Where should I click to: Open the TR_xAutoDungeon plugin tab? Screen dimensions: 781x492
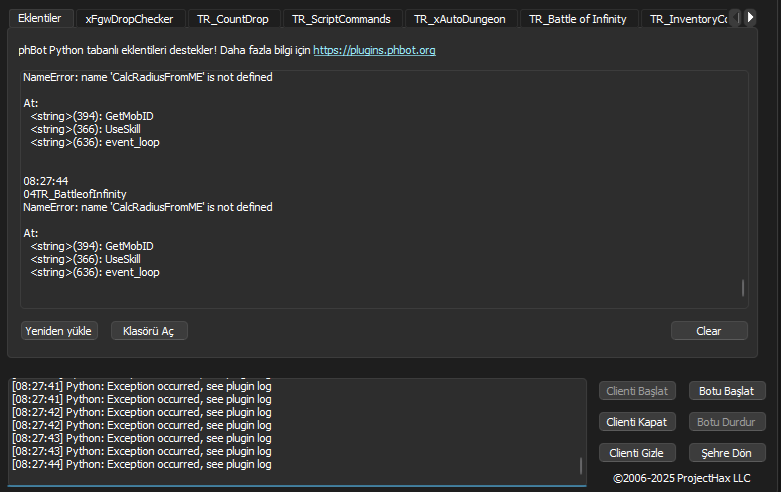(x=461, y=19)
